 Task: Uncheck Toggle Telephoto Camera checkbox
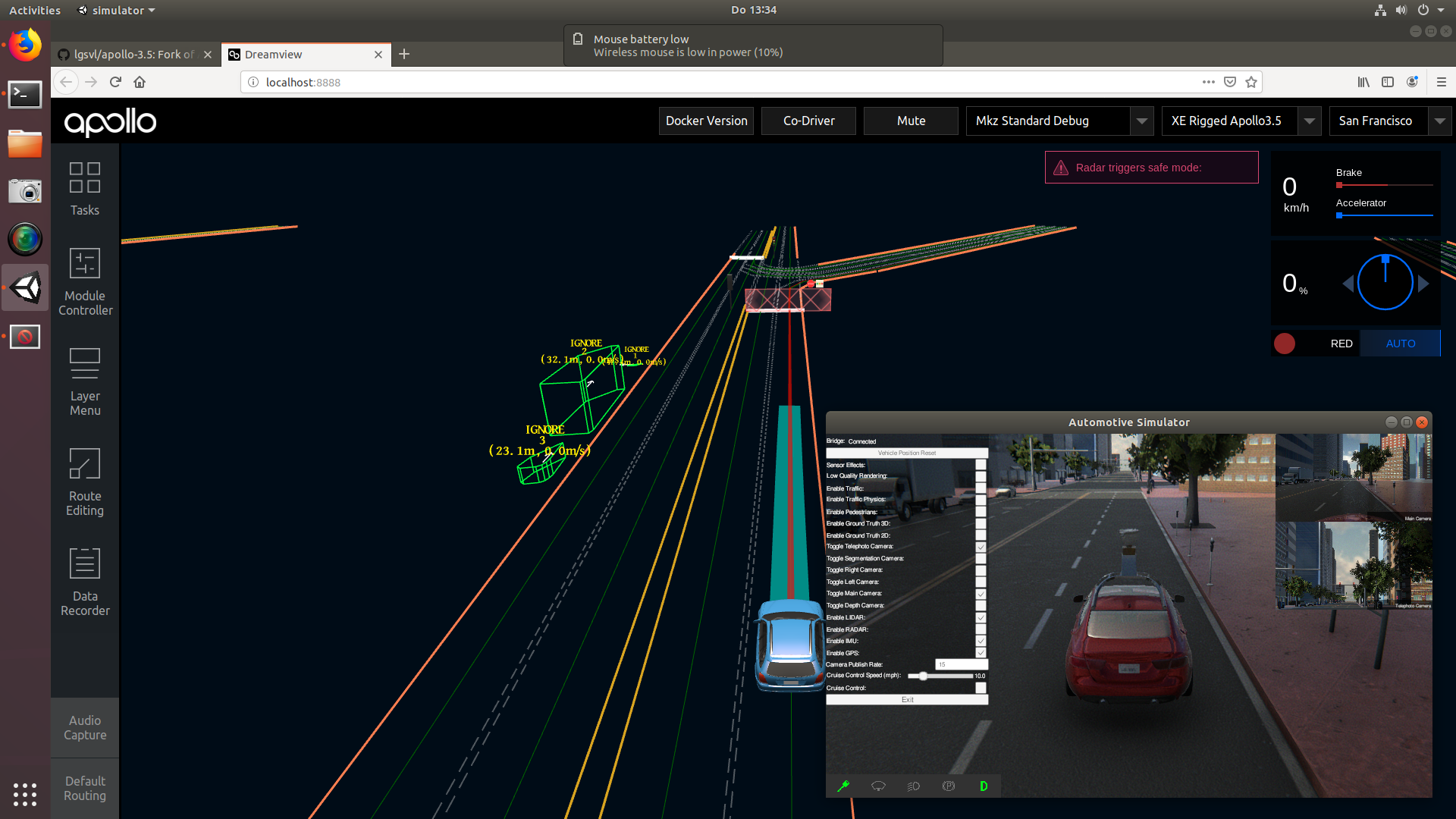[981, 547]
